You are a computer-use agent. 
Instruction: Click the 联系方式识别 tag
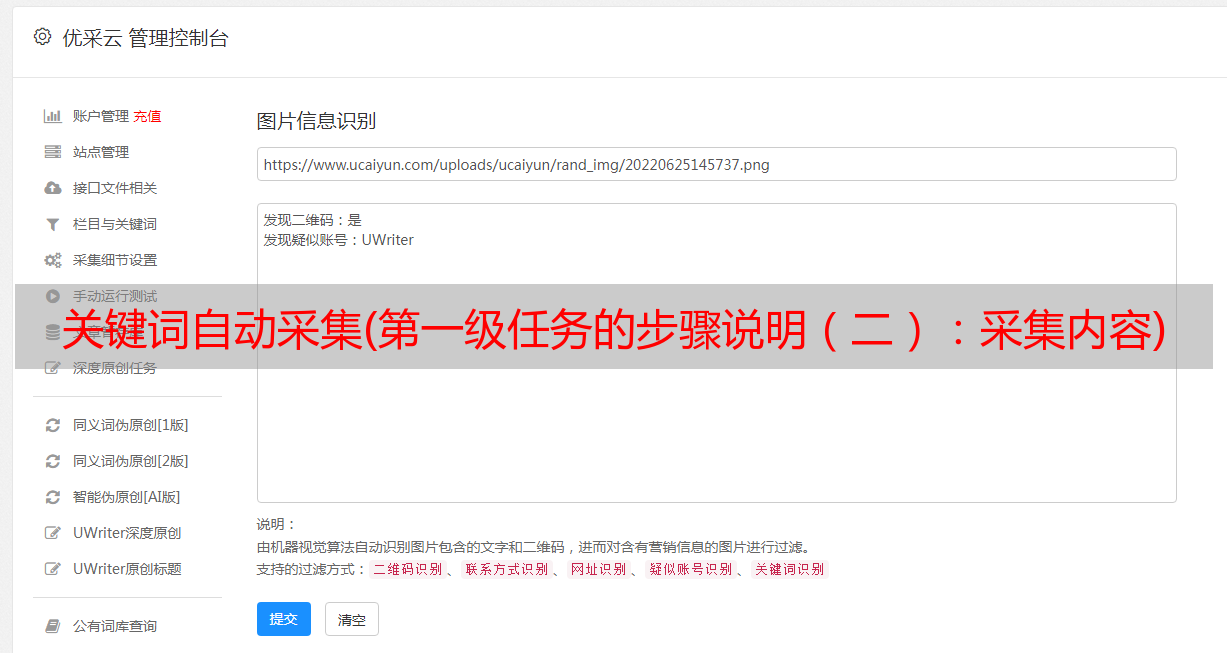tap(506, 569)
